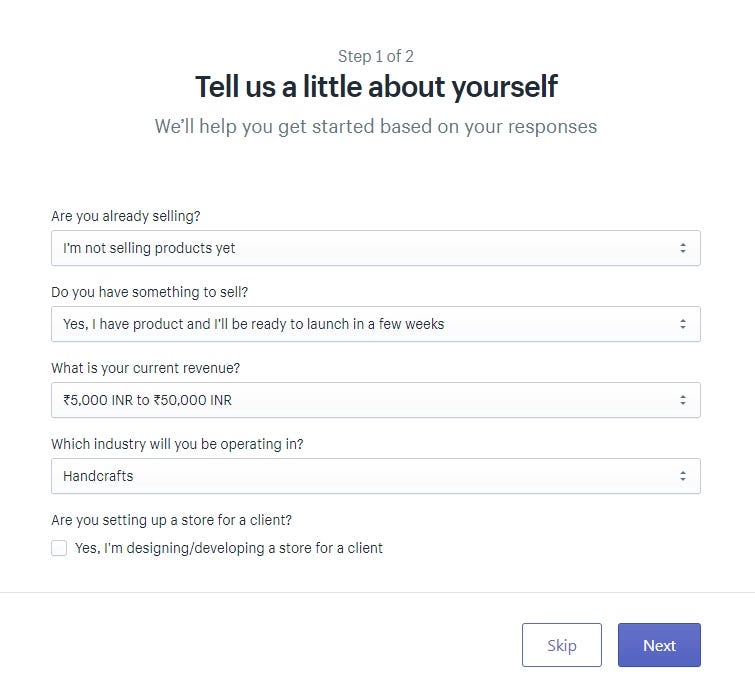Click the "Yes, I'm designing/developing a store" label
The image size is (755, 692).
pyautogui.click(x=229, y=548)
